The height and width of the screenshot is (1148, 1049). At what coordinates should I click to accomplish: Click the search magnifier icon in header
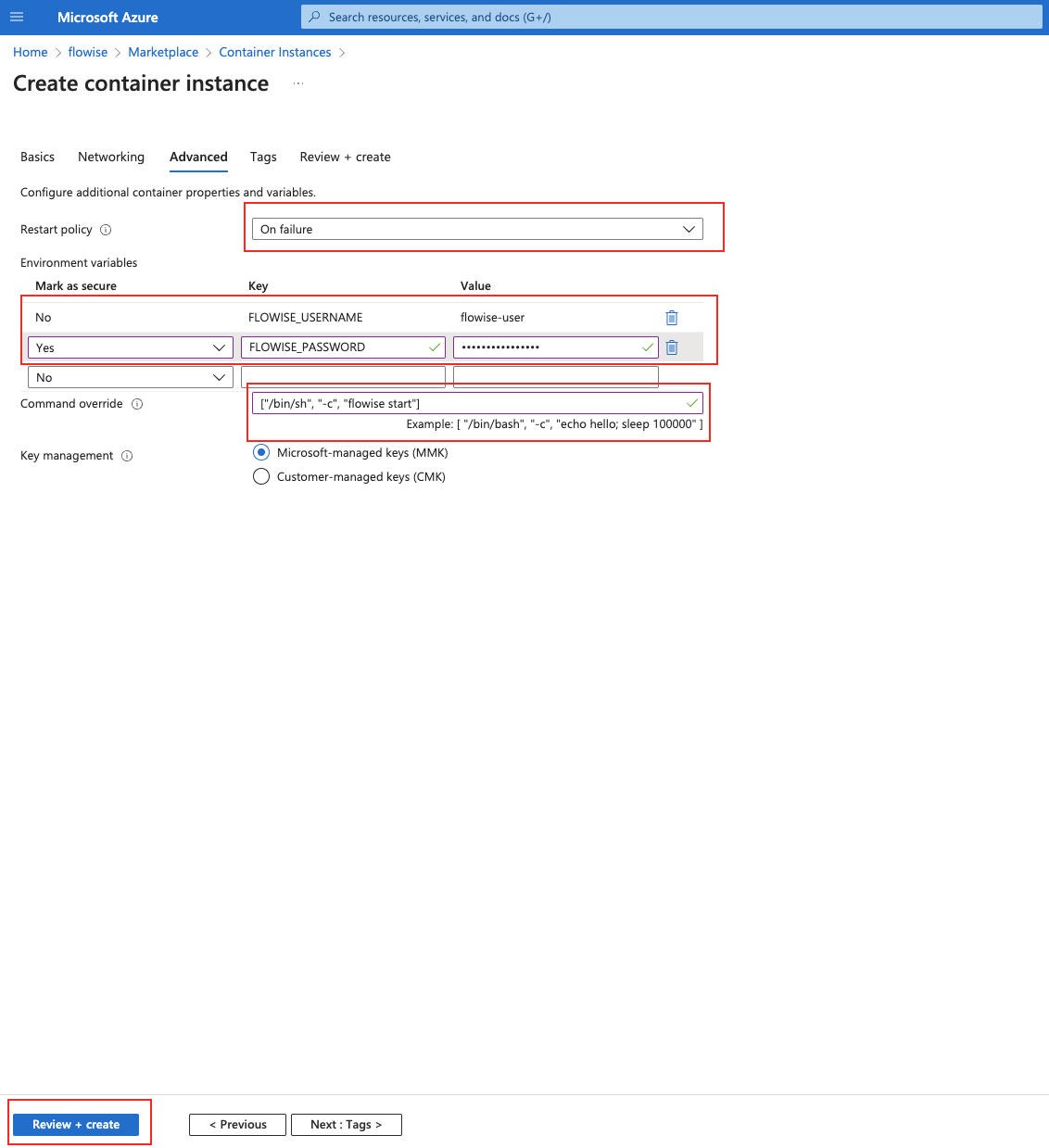[315, 17]
